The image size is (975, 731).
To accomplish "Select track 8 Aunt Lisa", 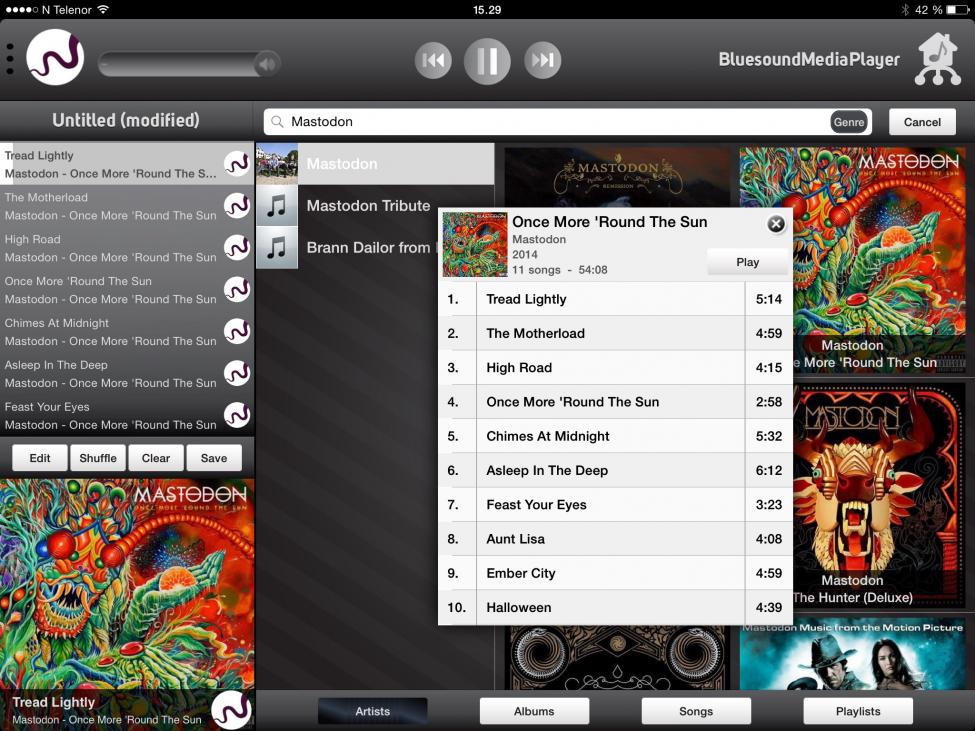I will 616,539.
